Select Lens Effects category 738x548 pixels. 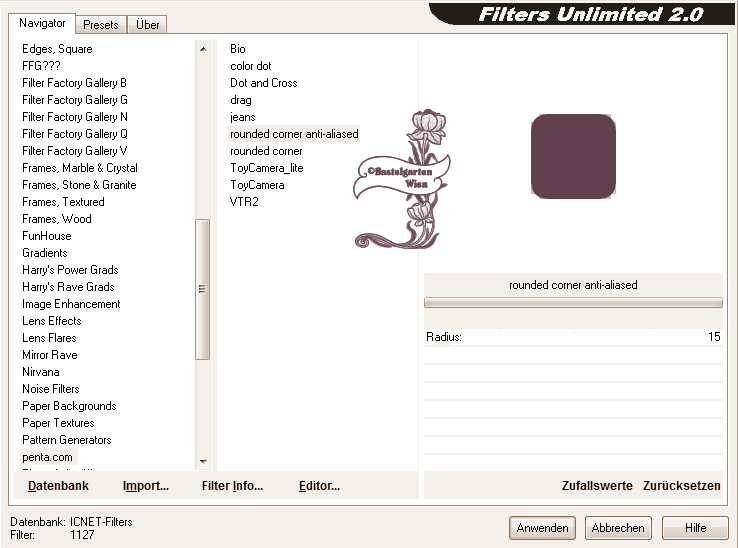pyautogui.click(x=52, y=321)
